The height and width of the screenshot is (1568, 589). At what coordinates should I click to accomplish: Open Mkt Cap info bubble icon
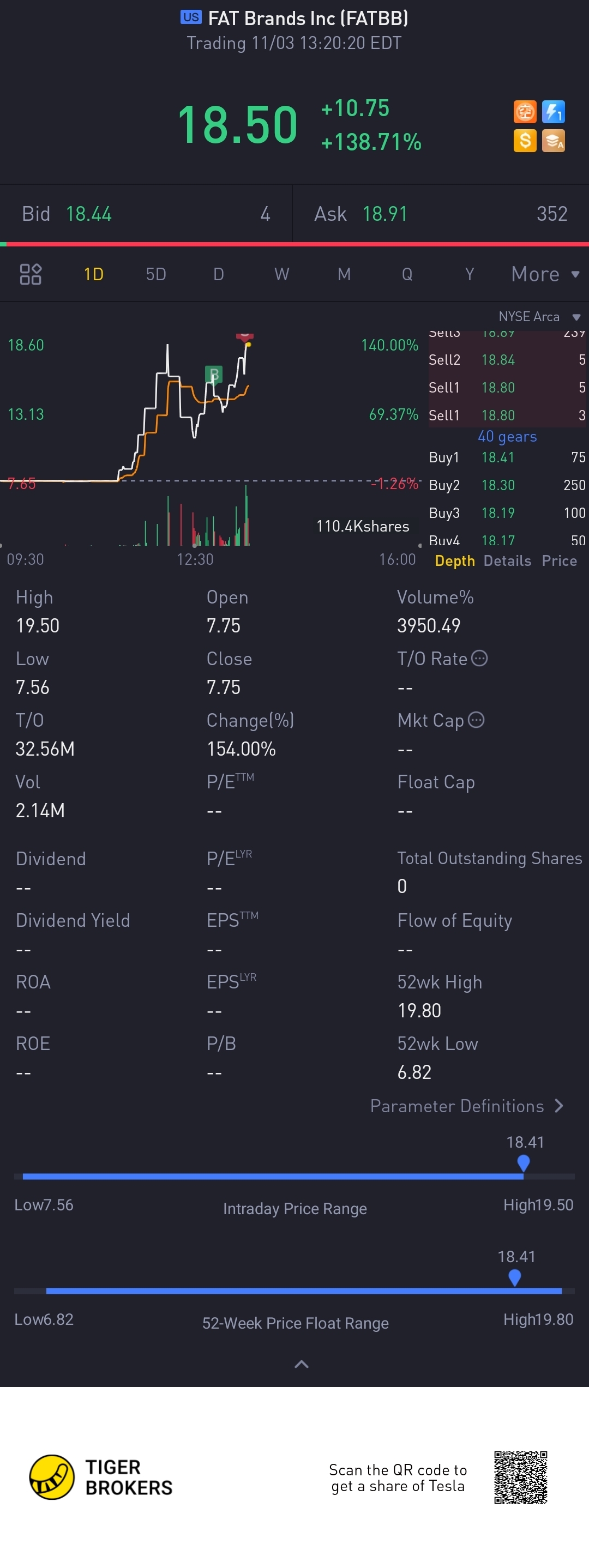coord(476,720)
